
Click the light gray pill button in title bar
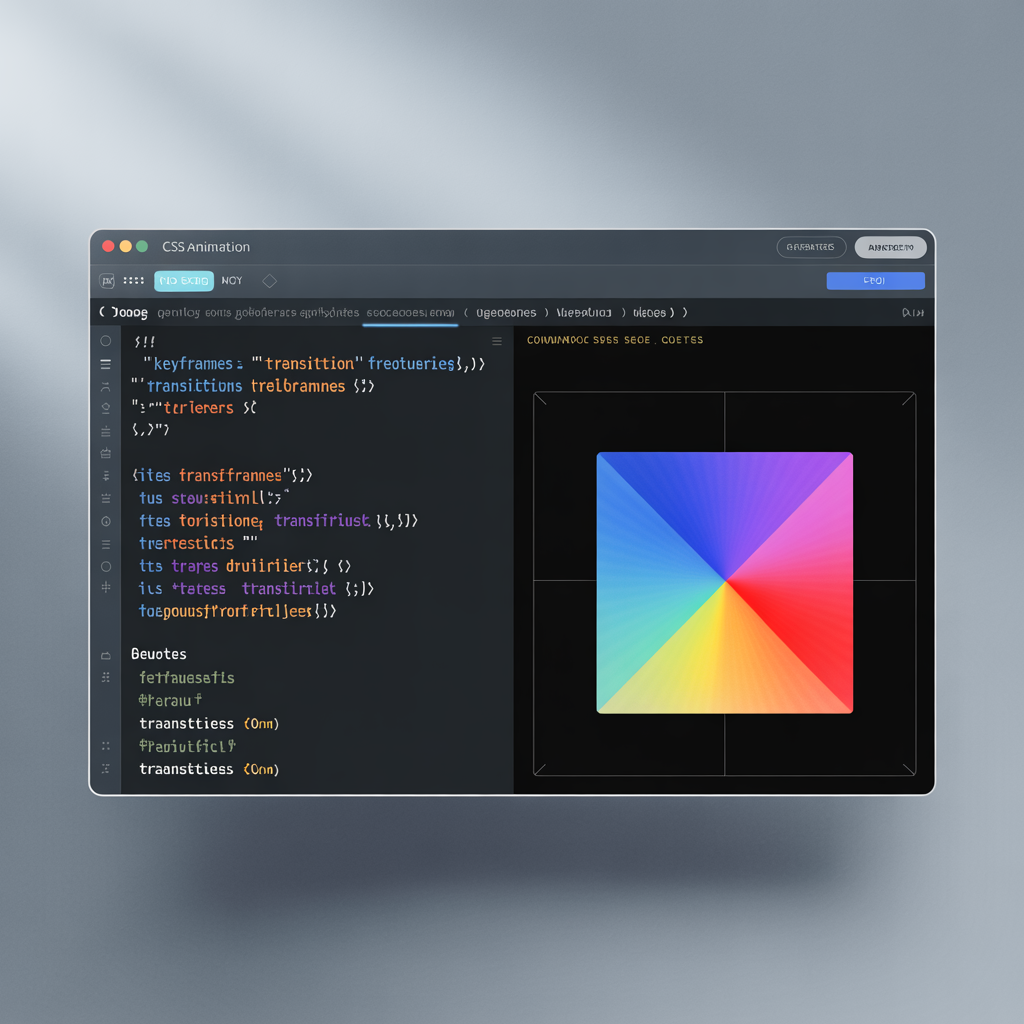pyautogui.click(x=890, y=247)
